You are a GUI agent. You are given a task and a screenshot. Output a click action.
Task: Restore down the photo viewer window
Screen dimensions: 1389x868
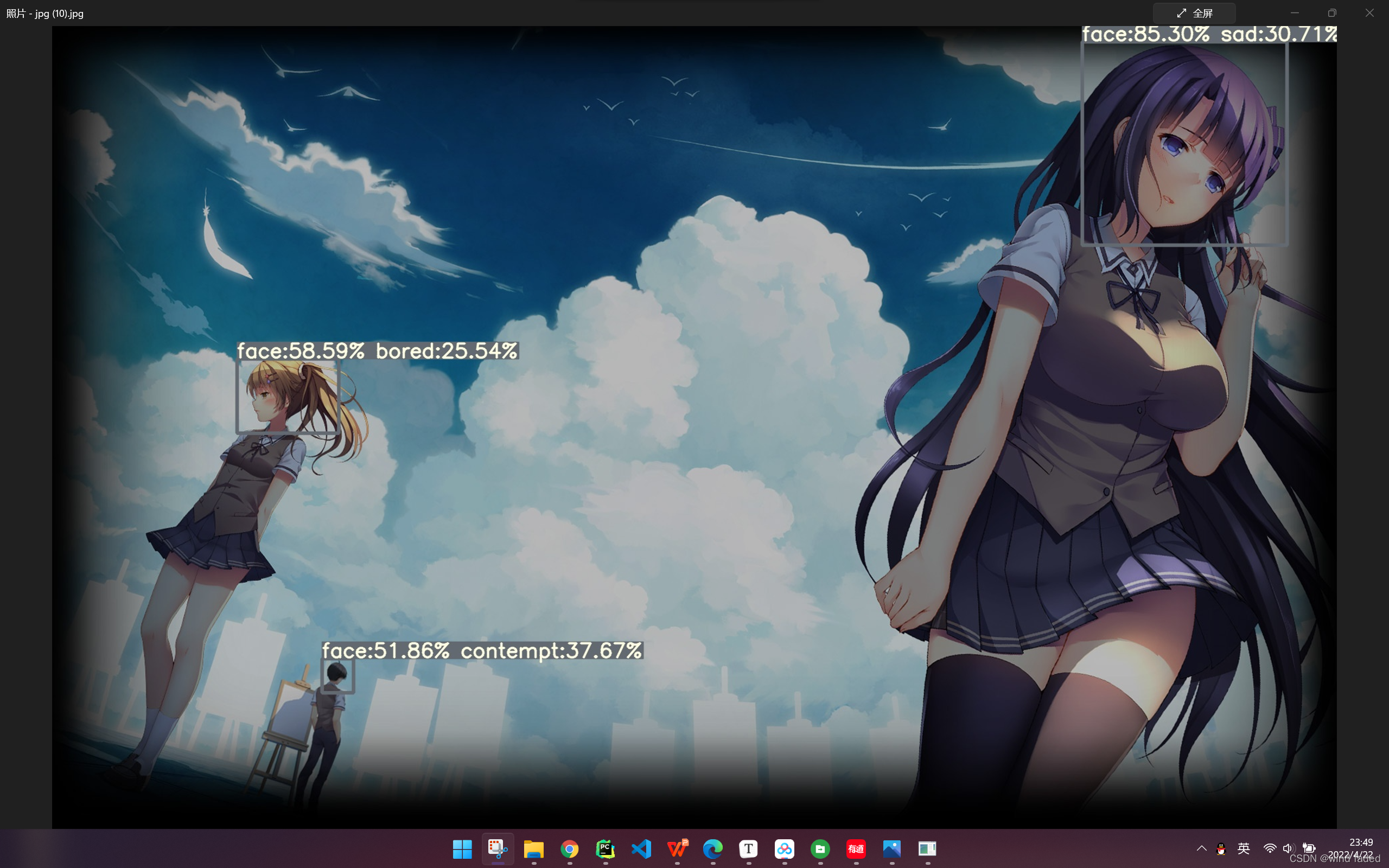(1331, 13)
